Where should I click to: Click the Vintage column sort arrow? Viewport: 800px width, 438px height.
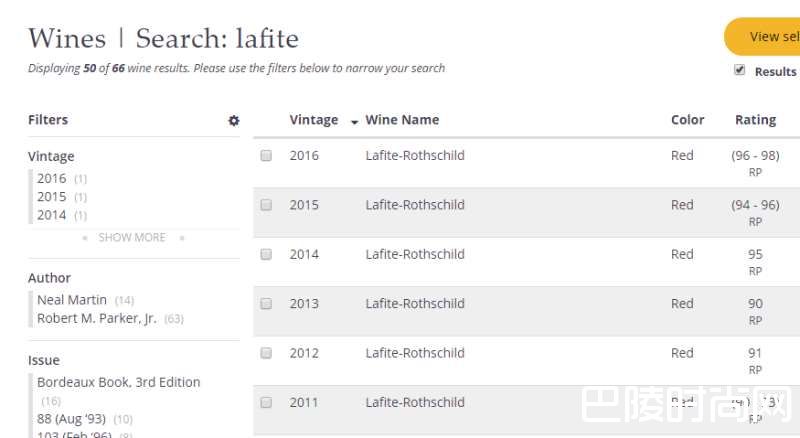[354, 122]
